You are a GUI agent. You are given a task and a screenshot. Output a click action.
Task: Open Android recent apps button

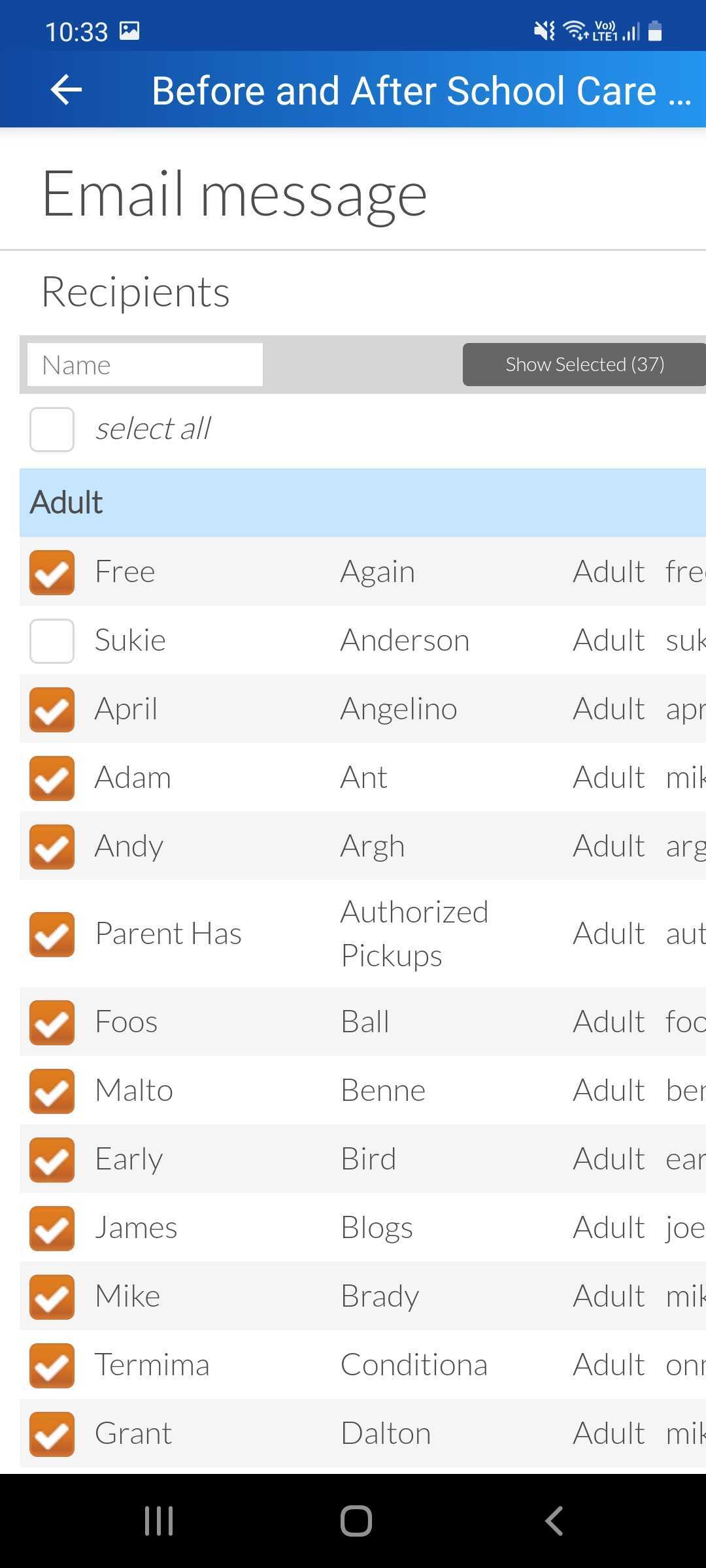159,1520
